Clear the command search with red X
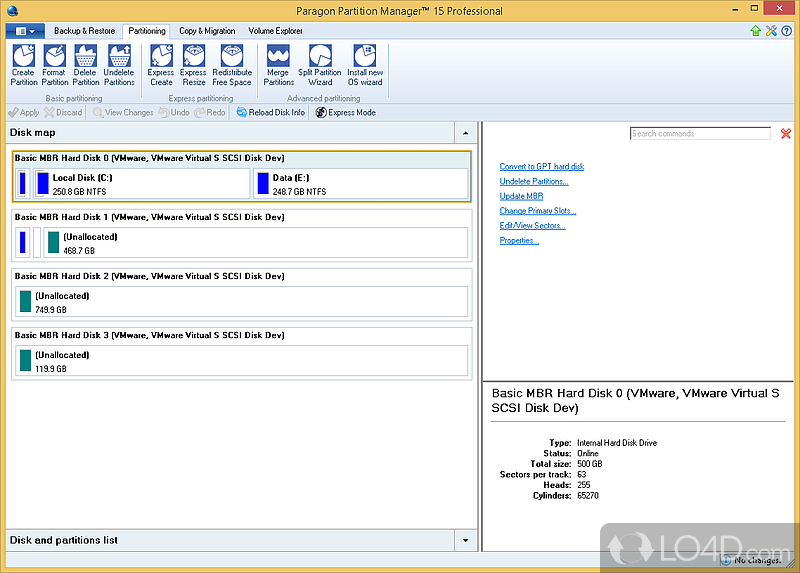Image resolution: width=800 pixels, height=573 pixels. (x=786, y=134)
